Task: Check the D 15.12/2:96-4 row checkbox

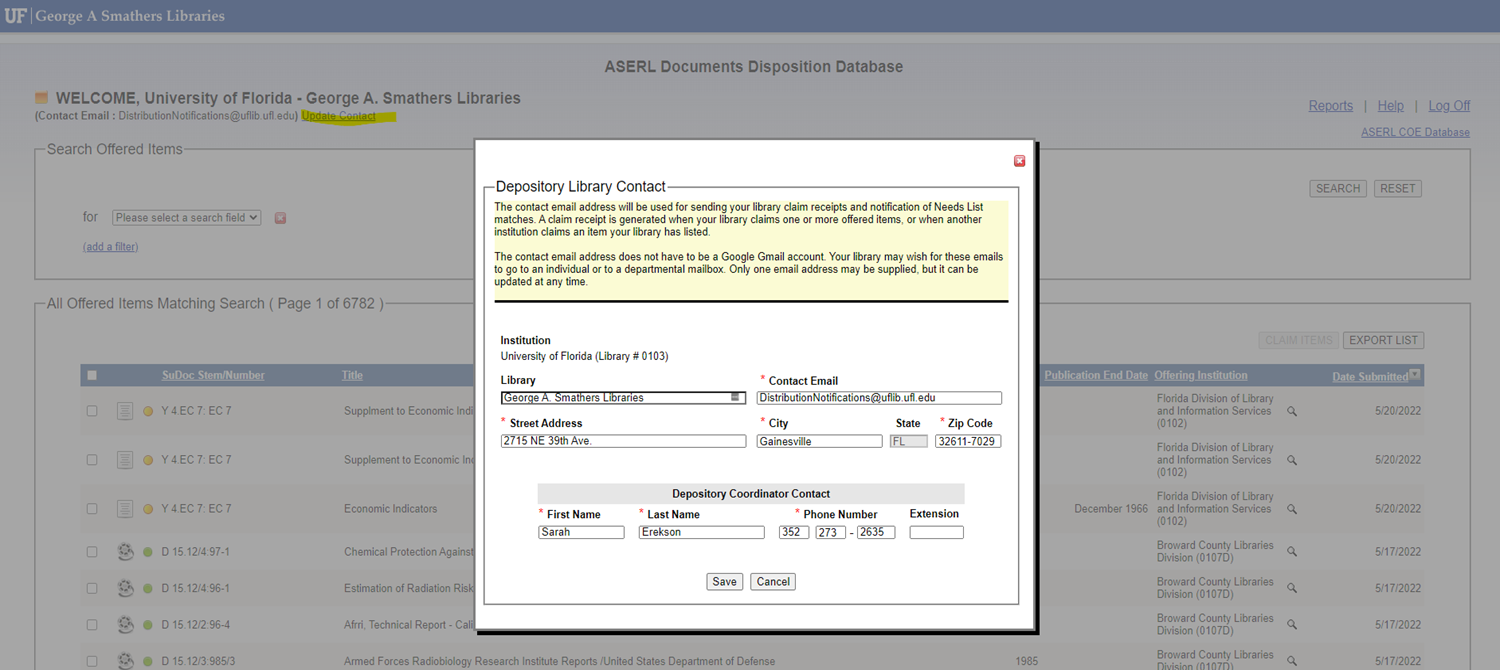Action: pyautogui.click(x=92, y=625)
